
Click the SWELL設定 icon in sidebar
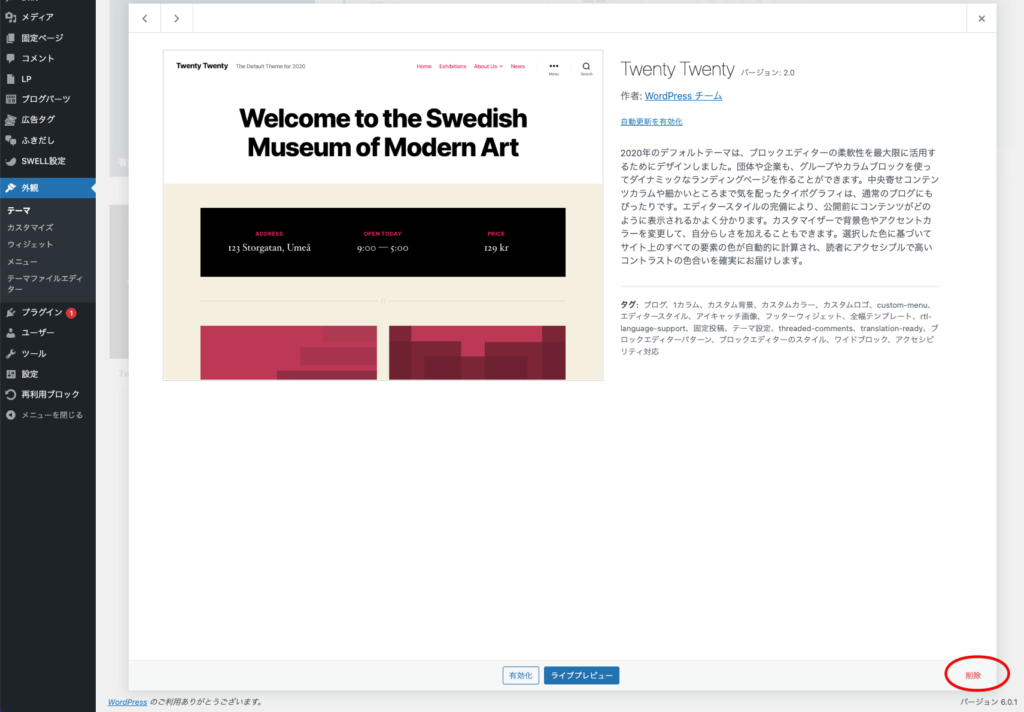point(10,161)
